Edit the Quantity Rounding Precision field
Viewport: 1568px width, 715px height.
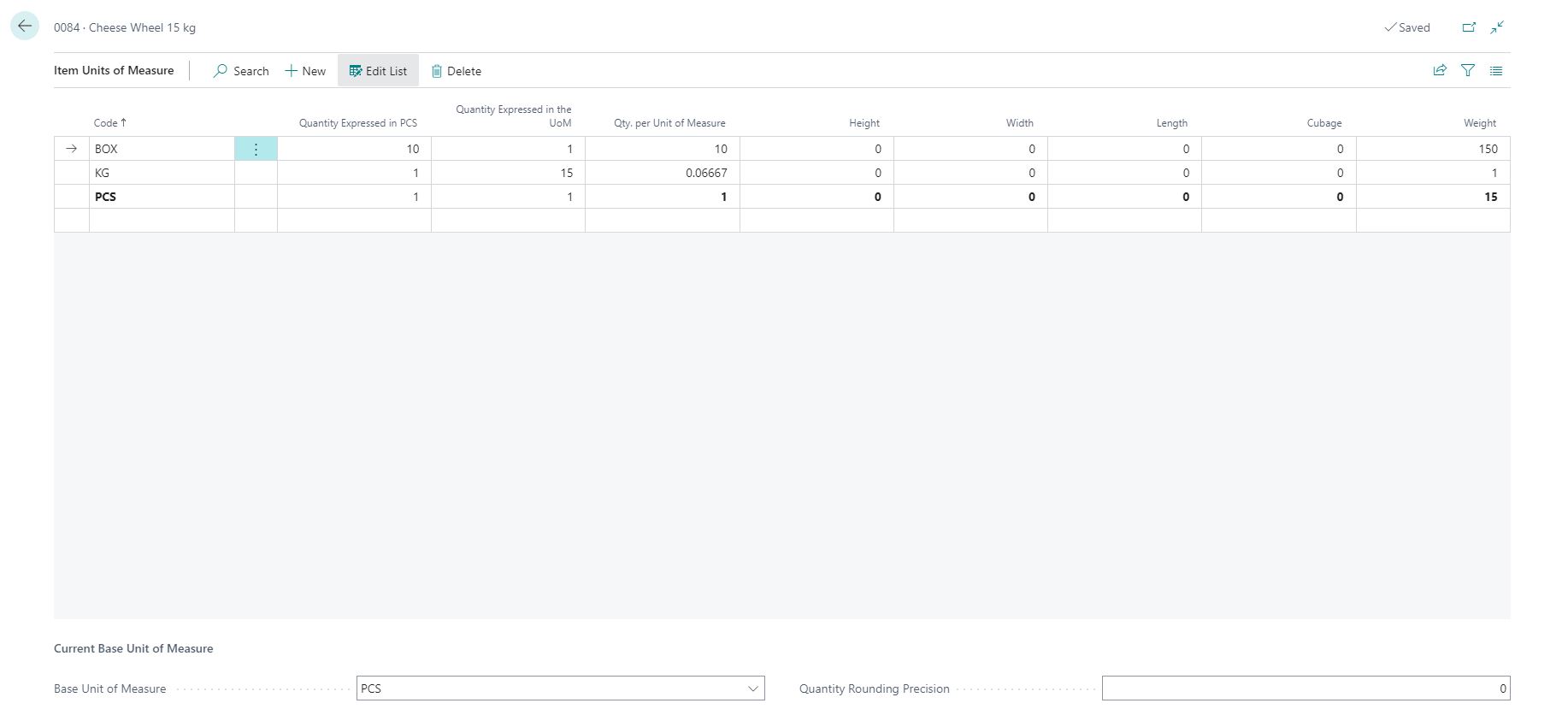pos(1305,688)
